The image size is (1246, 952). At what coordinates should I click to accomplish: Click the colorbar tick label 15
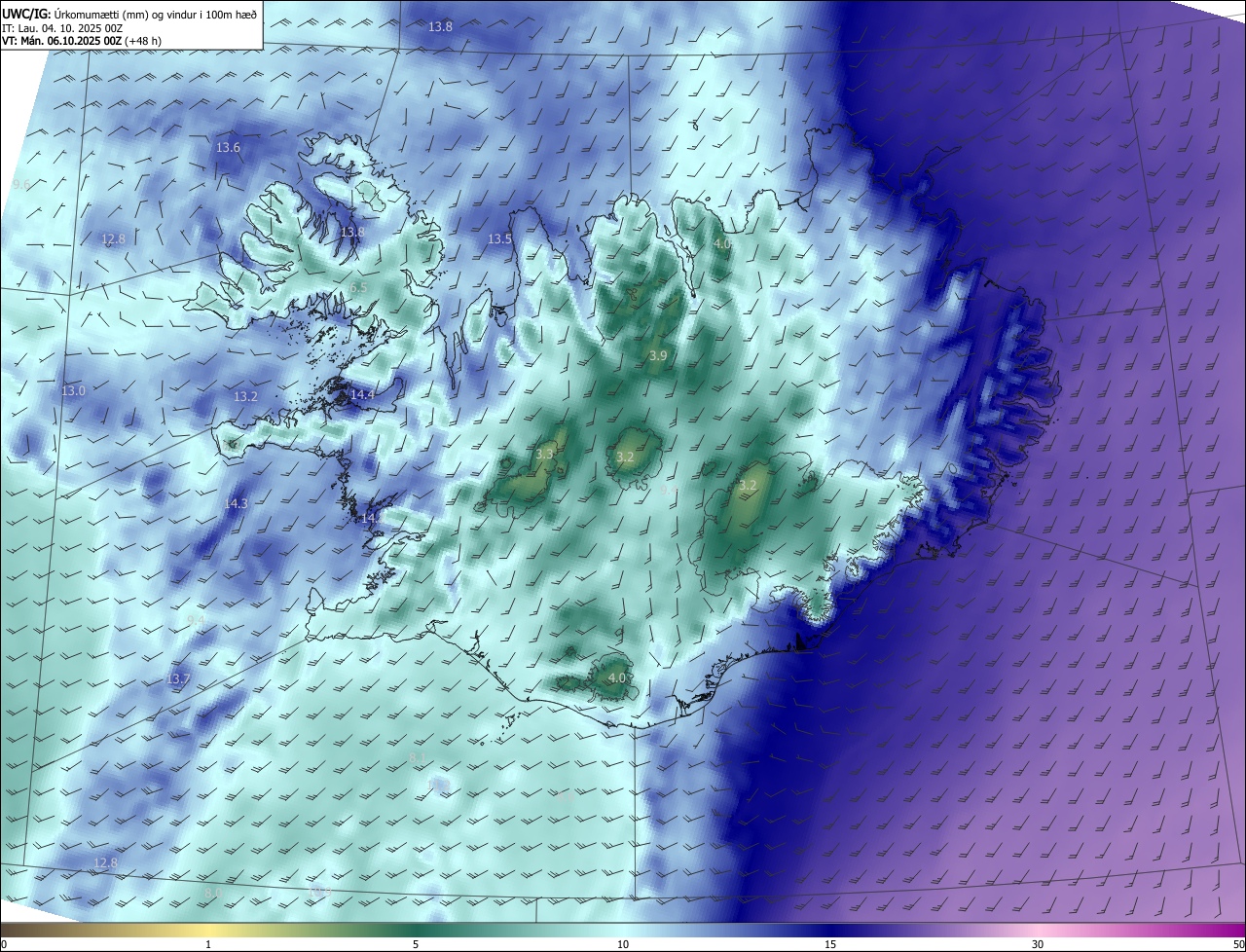tap(830, 944)
